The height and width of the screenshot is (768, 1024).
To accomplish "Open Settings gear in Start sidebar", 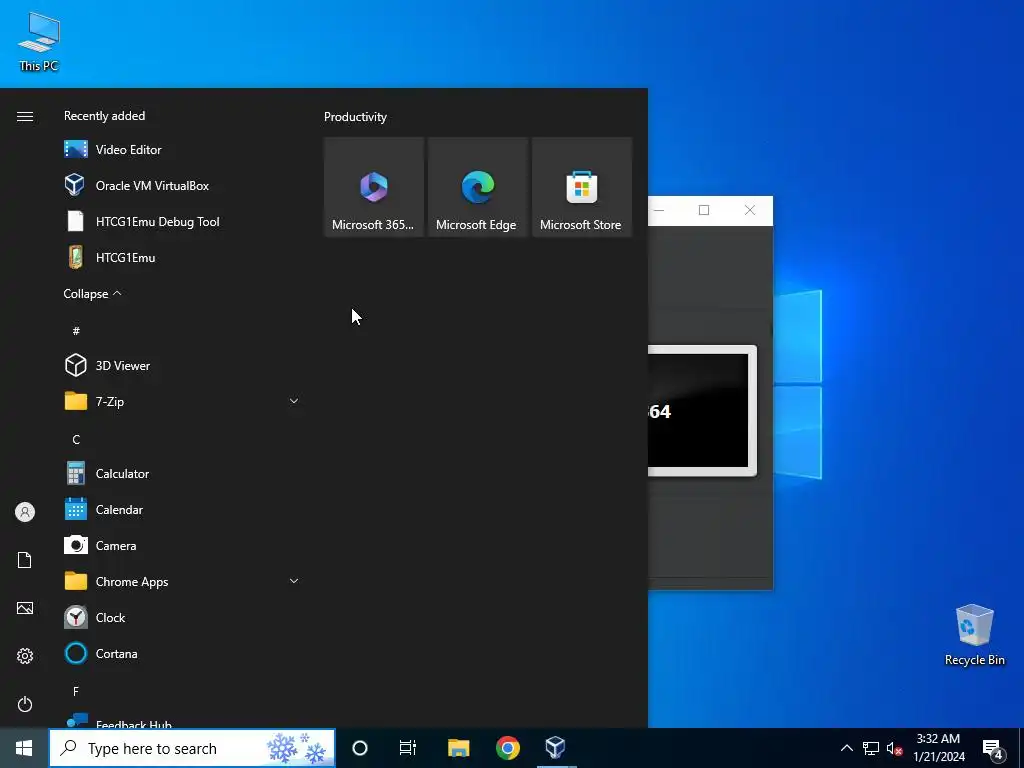I will 25,656.
